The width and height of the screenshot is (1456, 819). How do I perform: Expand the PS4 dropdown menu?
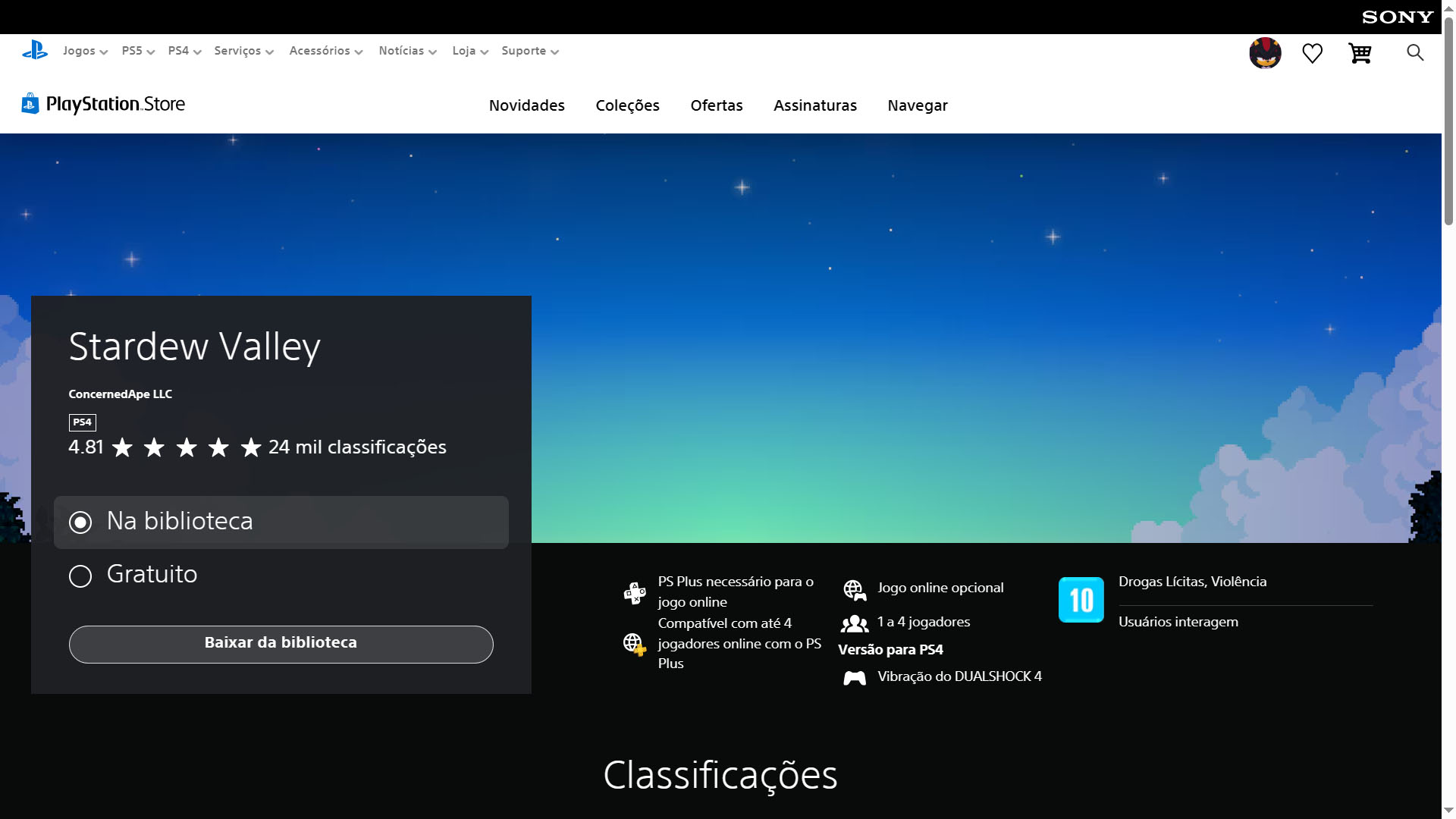click(x=184, y=51)
